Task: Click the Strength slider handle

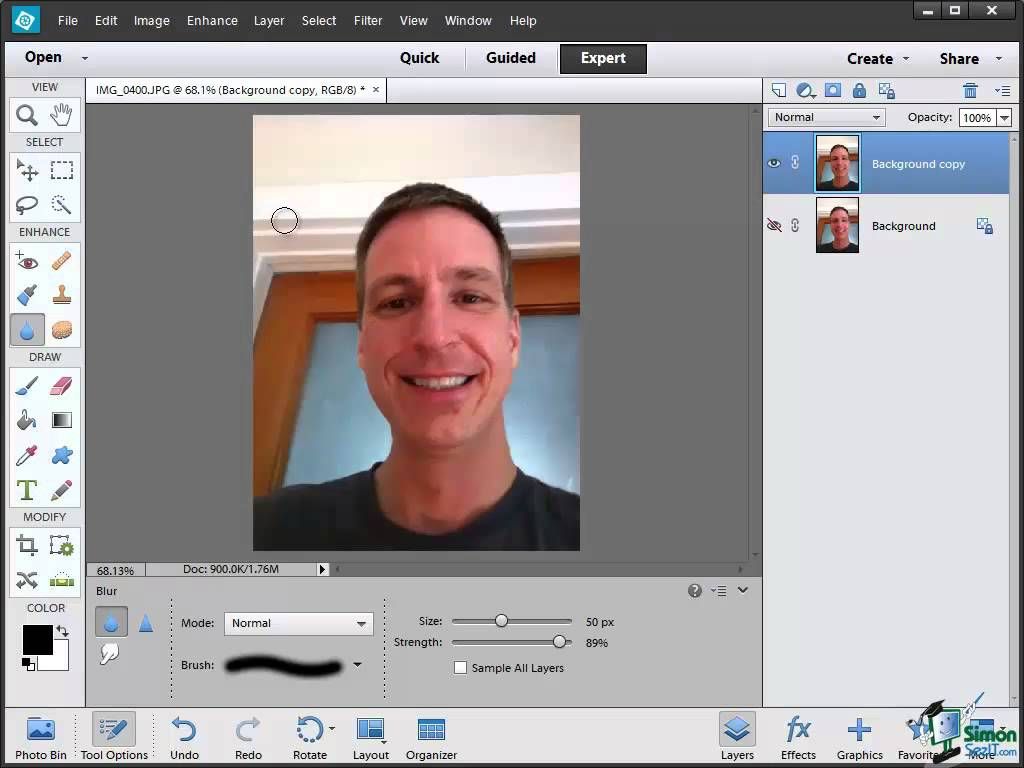Action: point(559,642)
